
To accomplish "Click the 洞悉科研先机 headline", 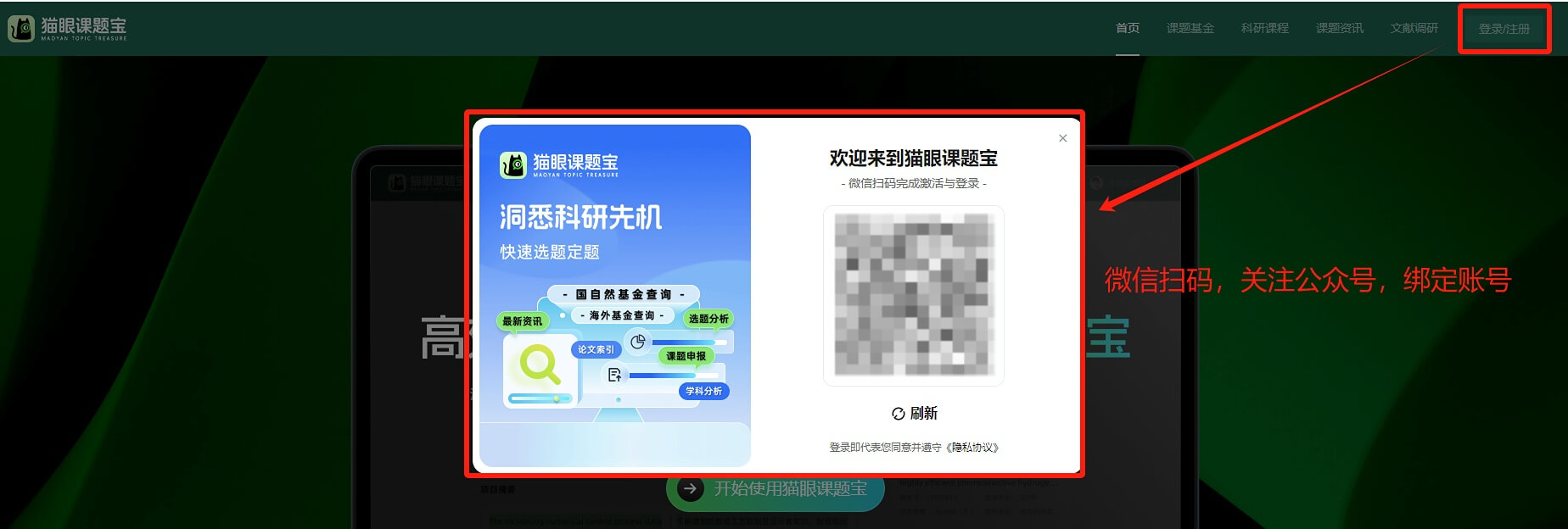I will [x=580, y=217].
